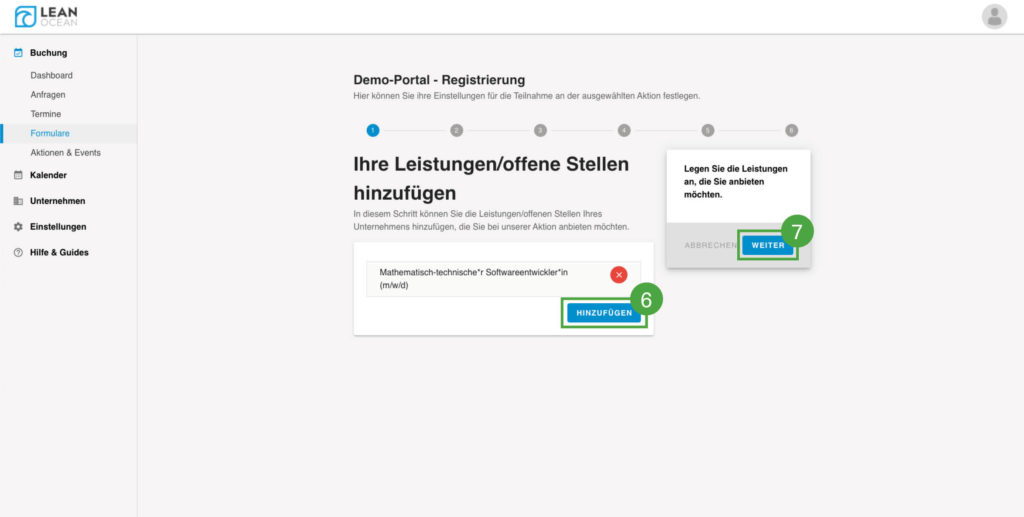Remove the Softwareentwickler entry with red X
1024x517 pixels.
[618, 275]
